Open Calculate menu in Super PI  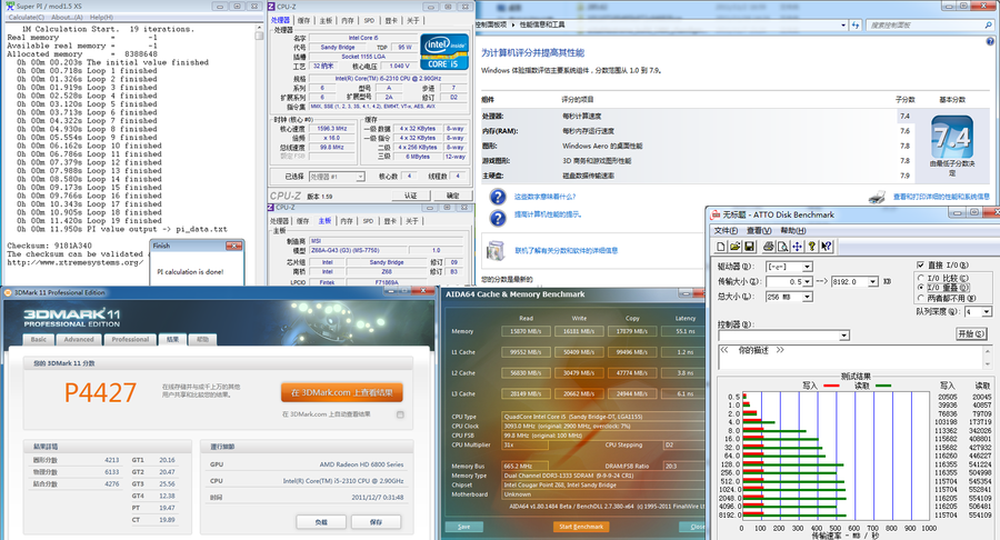(x=24, y=17)
